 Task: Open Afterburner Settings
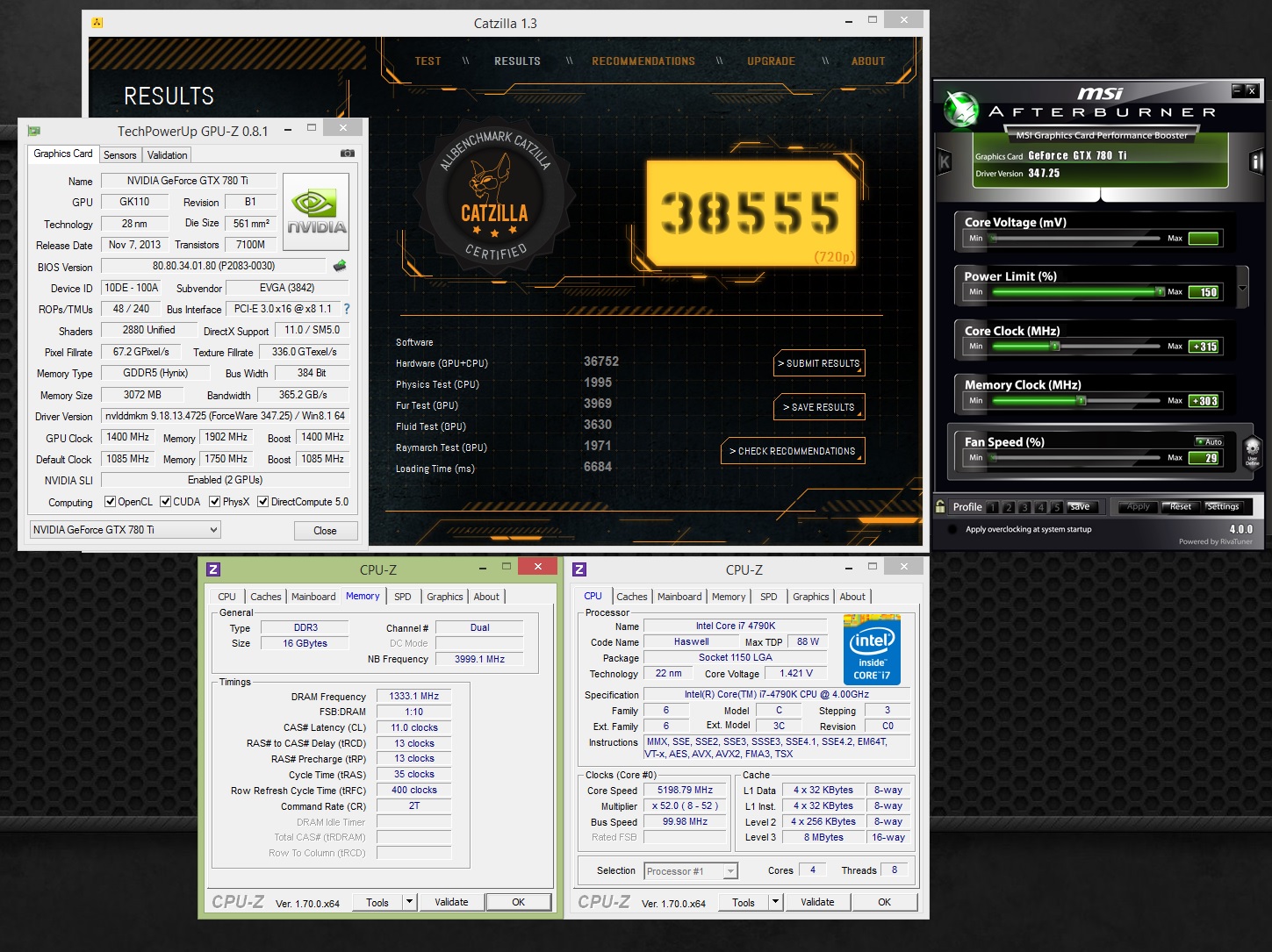(1223, 506)
